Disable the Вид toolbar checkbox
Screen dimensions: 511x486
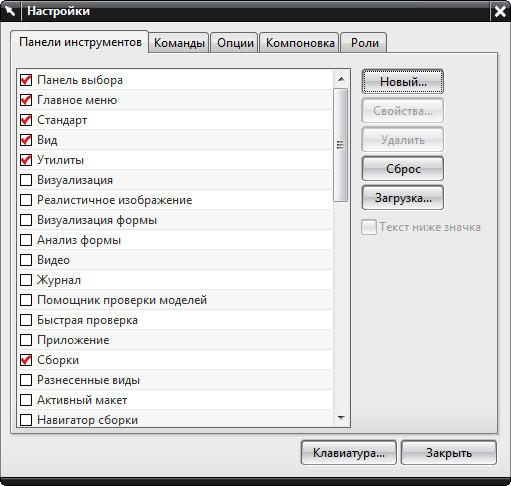click(x=26, y=140)
